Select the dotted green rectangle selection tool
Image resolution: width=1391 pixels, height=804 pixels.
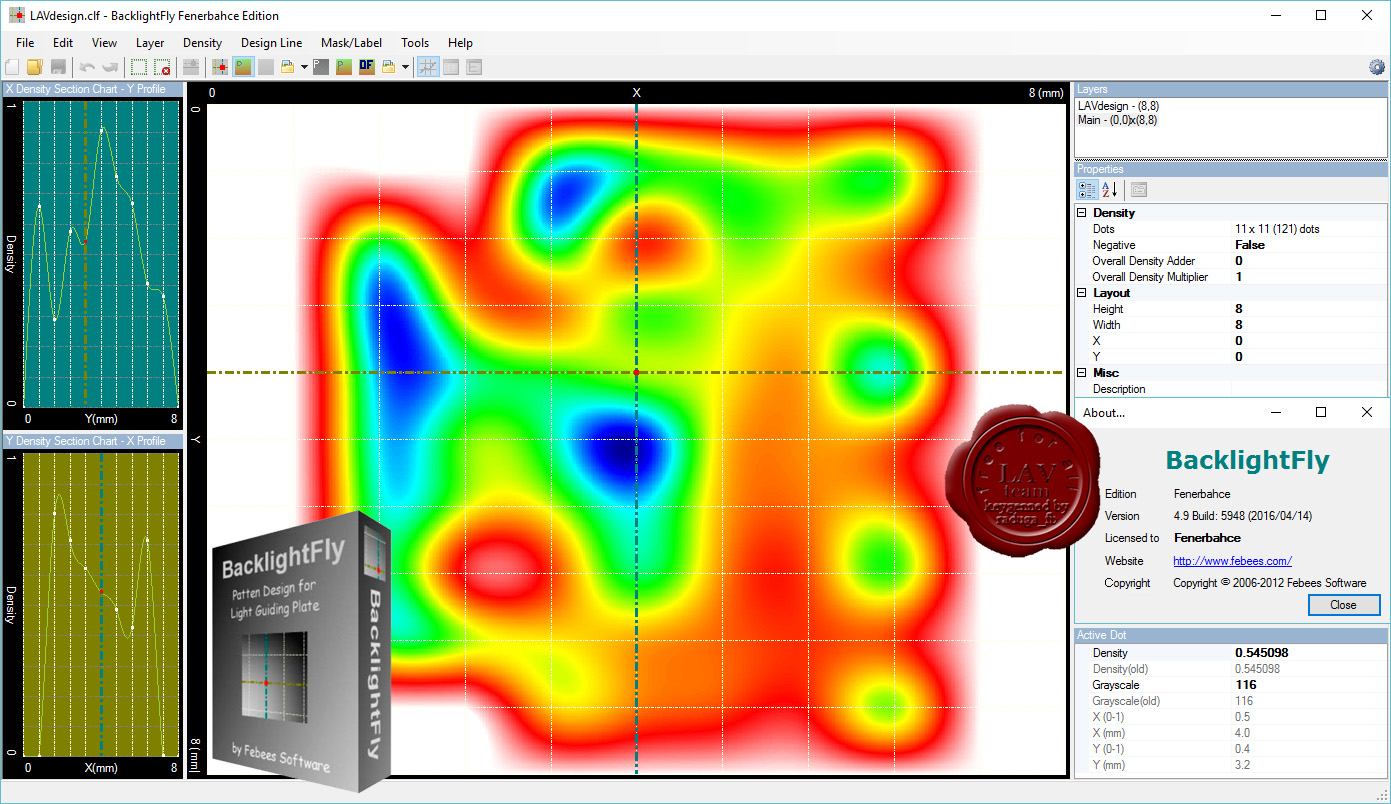tap(139, 67)
